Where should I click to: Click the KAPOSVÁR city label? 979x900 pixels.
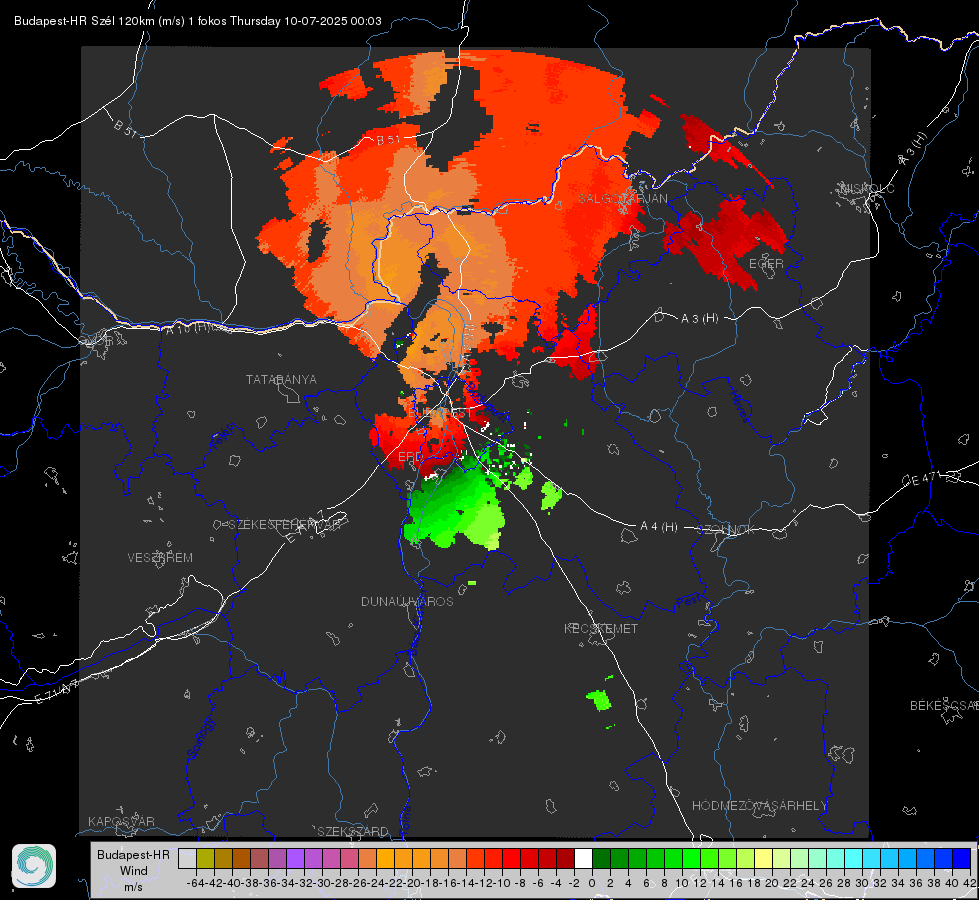click(x=121, y=821)
